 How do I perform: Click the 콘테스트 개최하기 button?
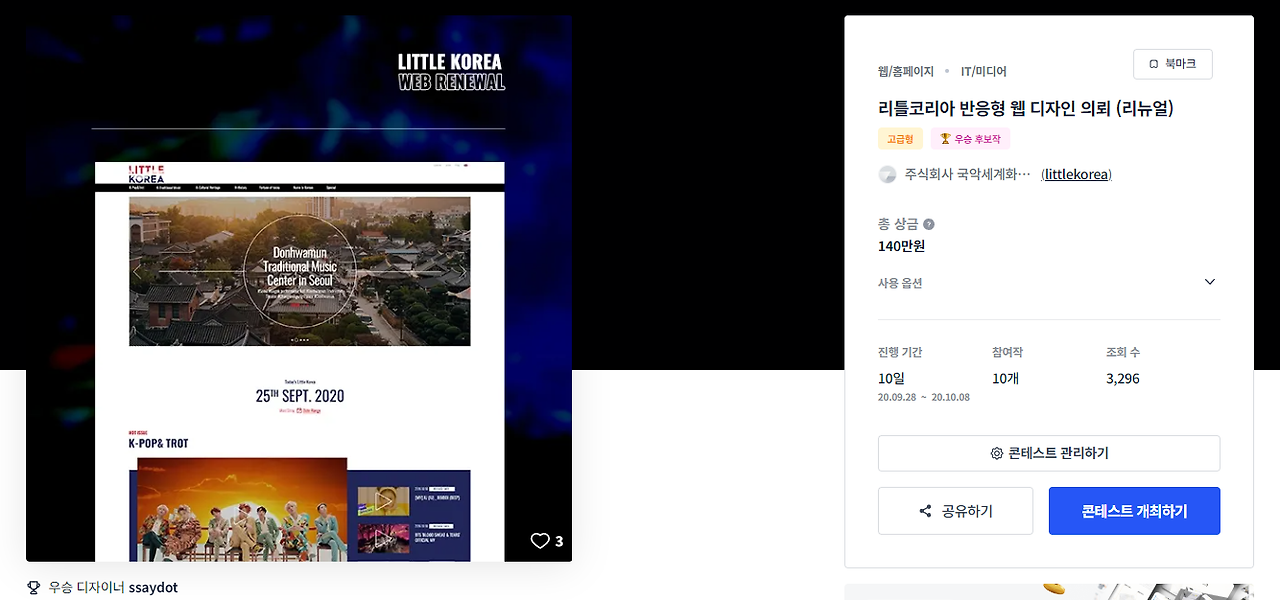(1134, 511)
